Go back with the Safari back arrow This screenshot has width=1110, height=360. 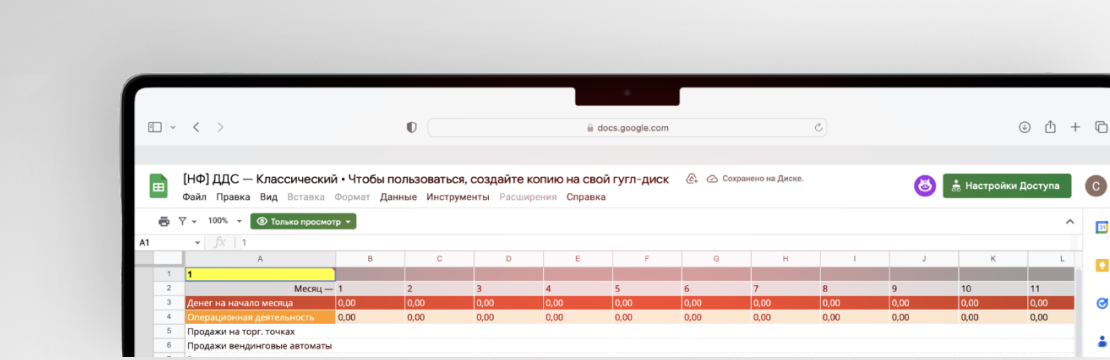196,127
